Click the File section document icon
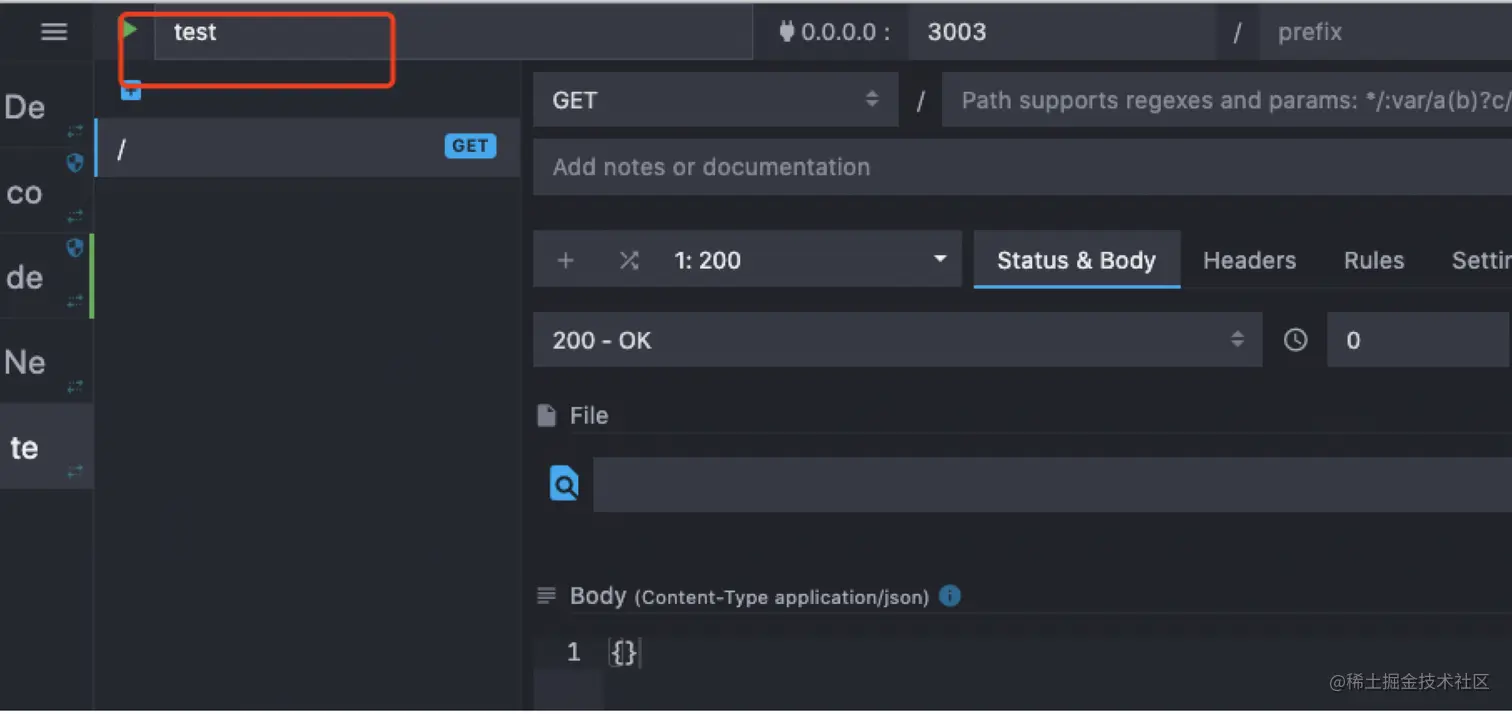Image resolution: width=1512 pixels, height=714 pixels. tap(546, 415)
